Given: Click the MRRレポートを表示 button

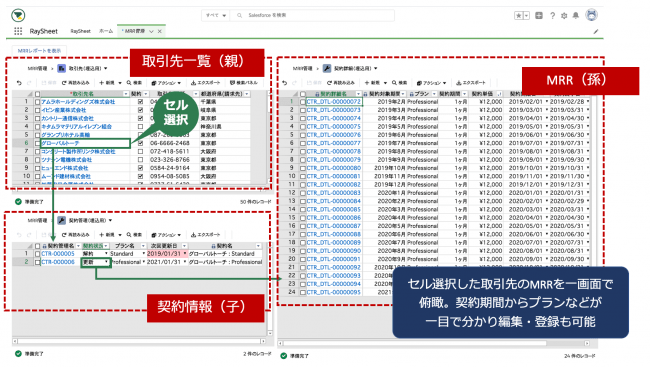Looking at the screenshot, I should point(39,51).
